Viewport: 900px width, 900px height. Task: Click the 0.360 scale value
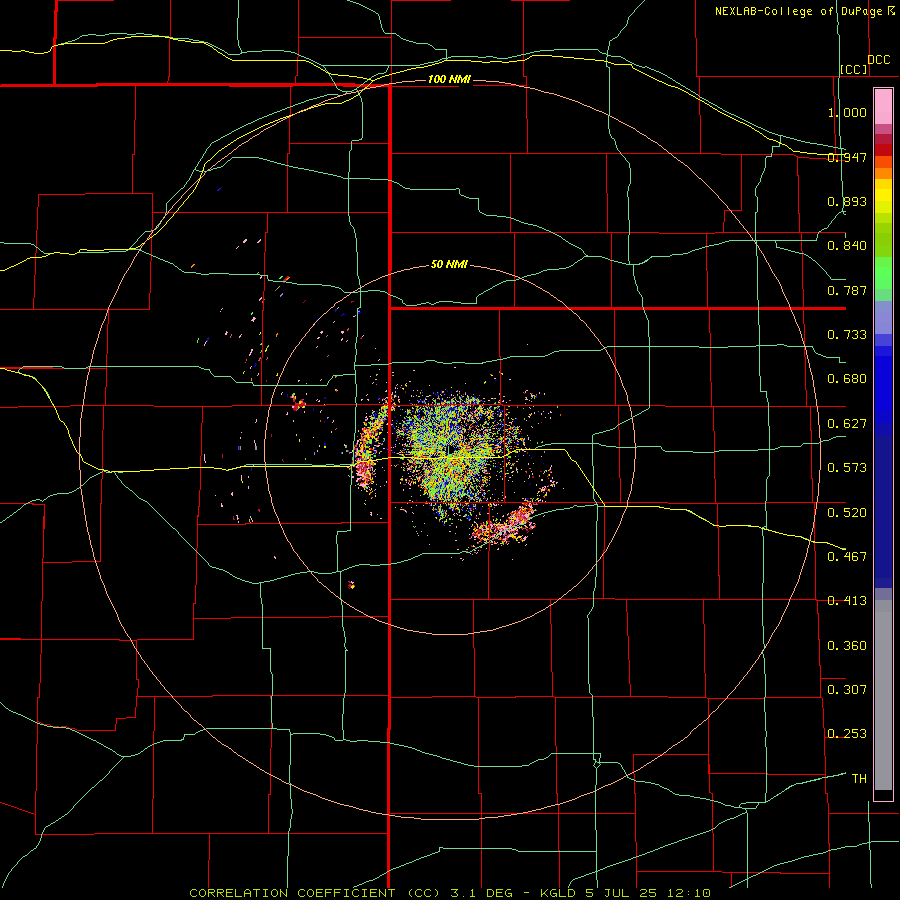[847, 646]
